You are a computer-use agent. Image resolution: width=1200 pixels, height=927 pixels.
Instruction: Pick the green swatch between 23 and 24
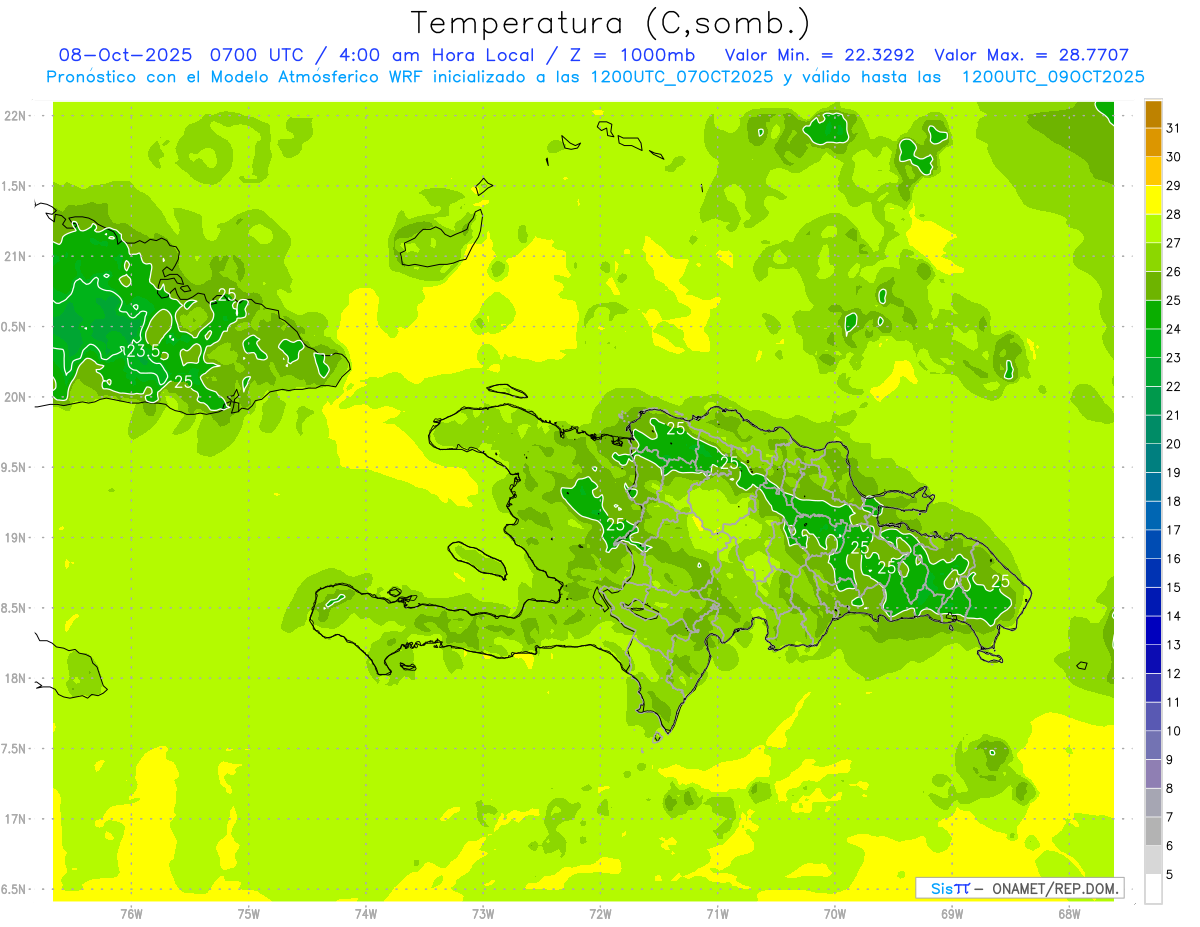click(x=1153, y=343)
